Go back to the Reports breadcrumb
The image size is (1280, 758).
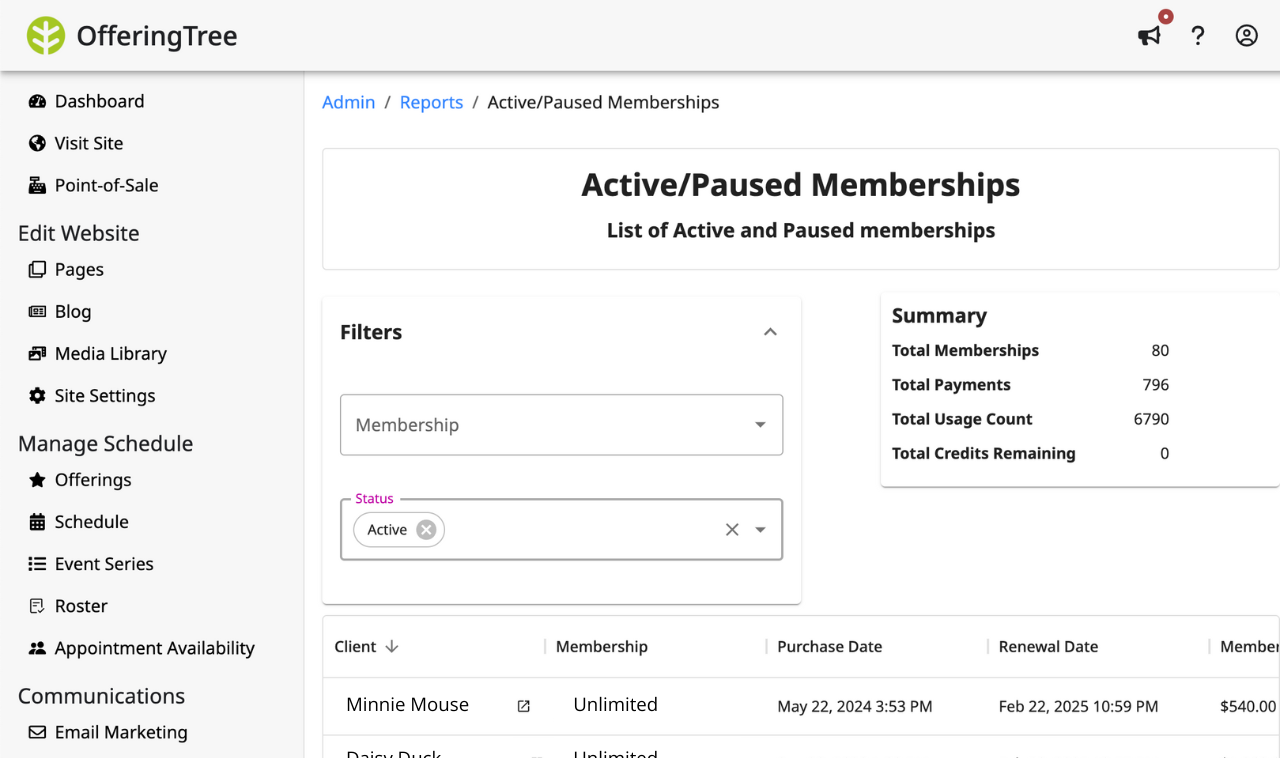[x=431, y=102]
